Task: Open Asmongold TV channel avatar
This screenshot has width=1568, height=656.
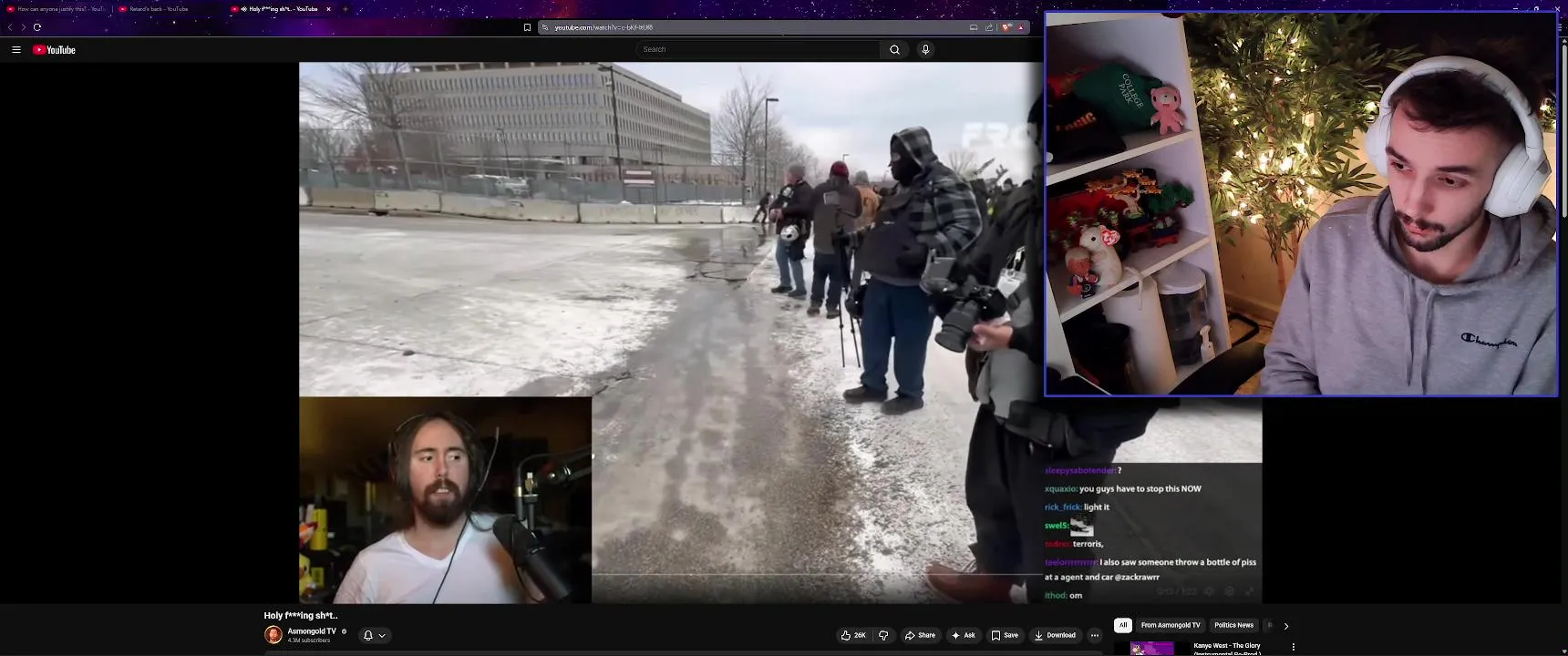Action: click(x=273, y=635)
